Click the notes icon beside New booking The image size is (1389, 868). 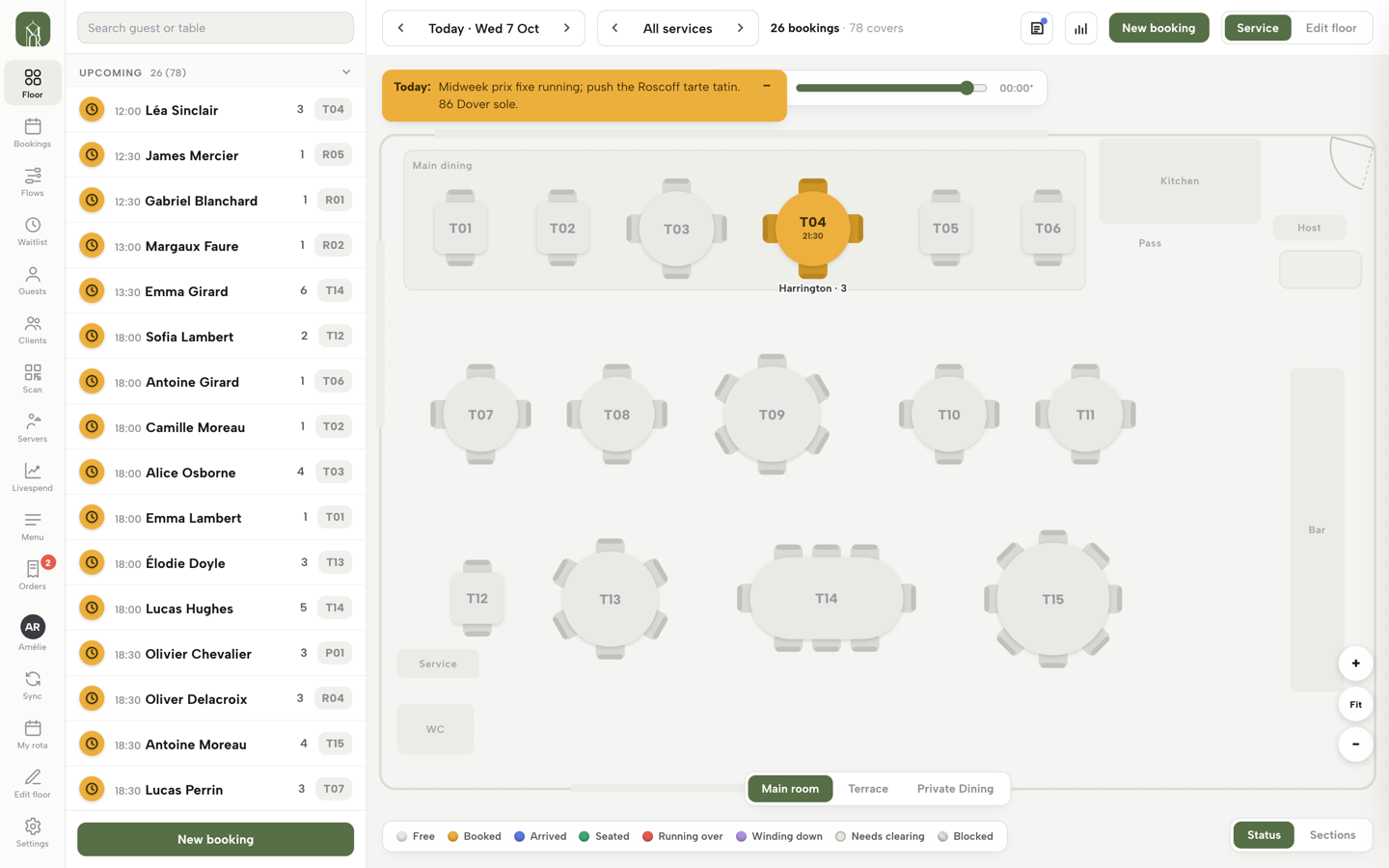click(x=1037, y=28)
